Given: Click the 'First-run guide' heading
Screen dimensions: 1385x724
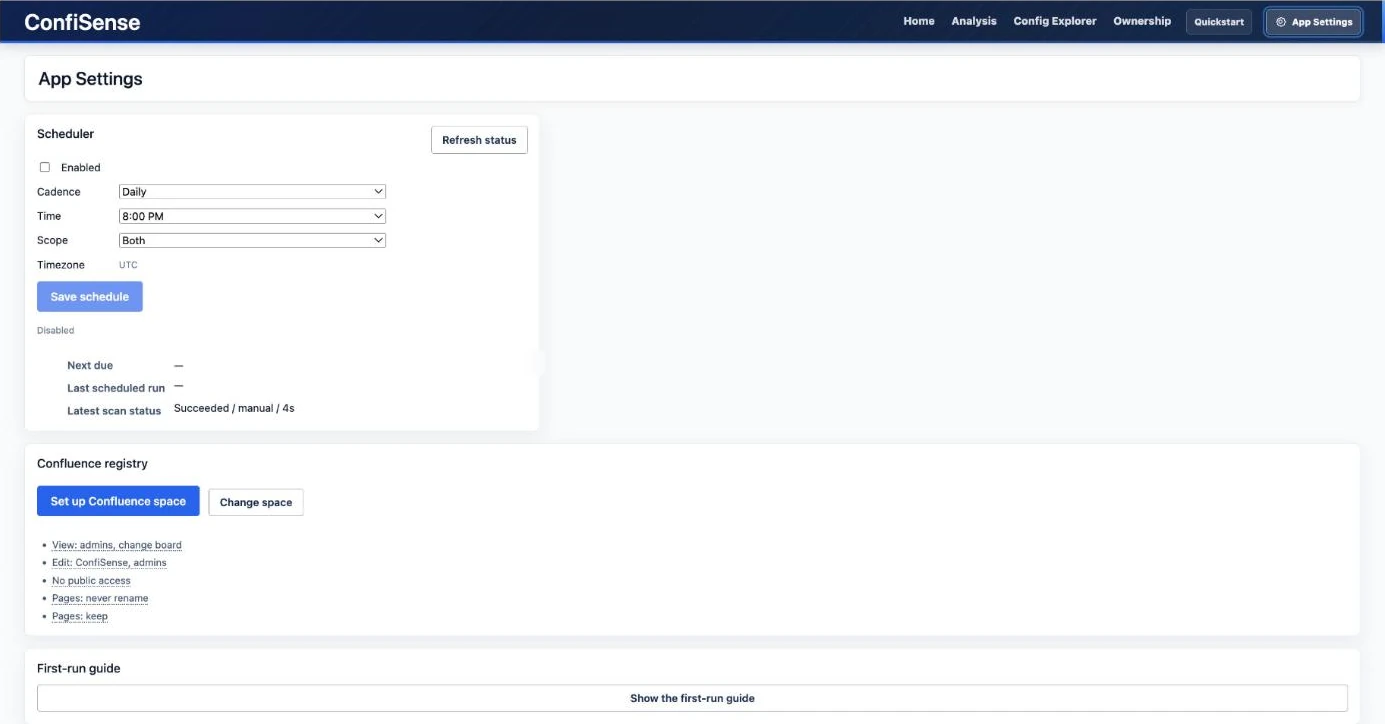Looking at the screenshot, I should point(79,668).
